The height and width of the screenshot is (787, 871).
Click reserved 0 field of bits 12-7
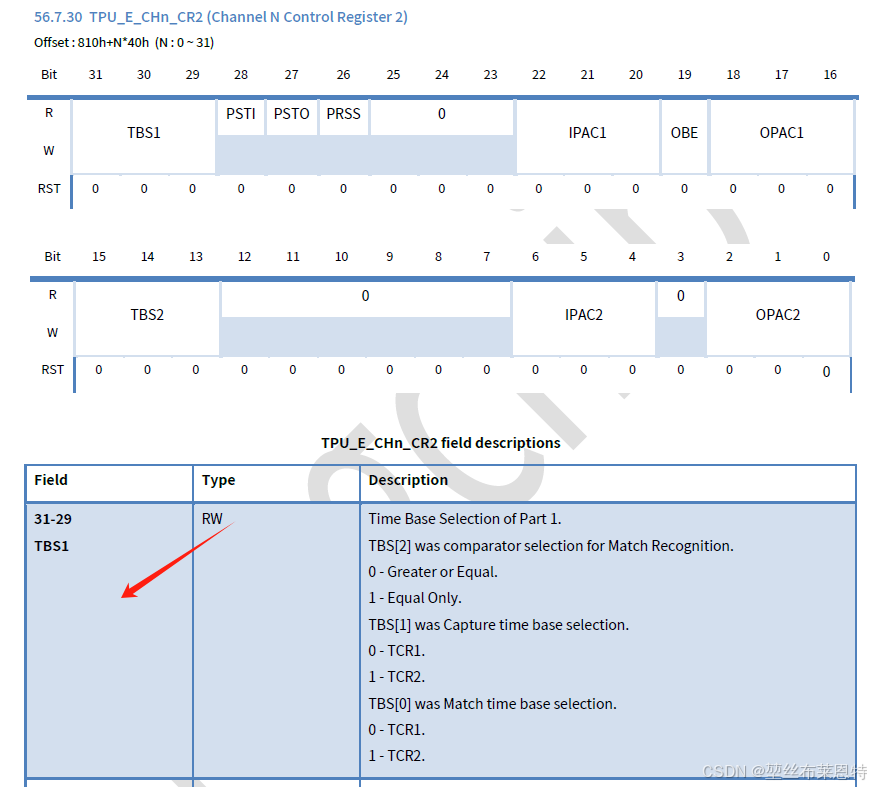pos(366,297)
